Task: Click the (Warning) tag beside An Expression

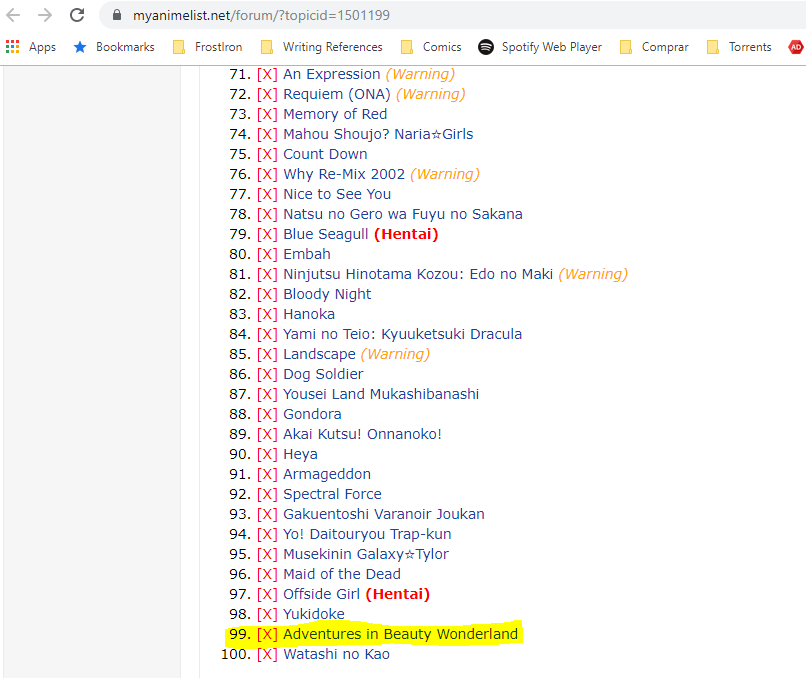Action: click(x=420, y=74)
